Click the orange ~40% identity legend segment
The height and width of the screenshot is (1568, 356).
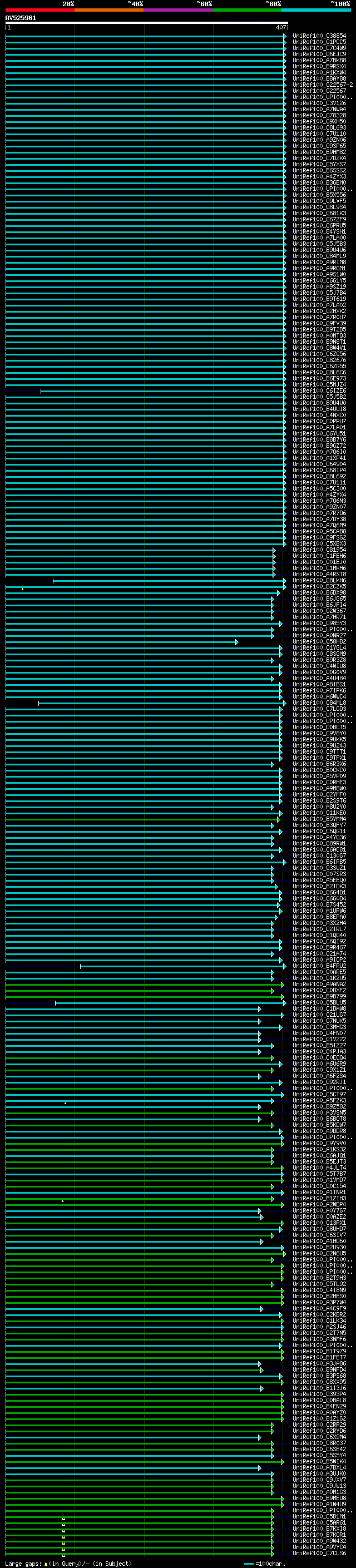pos(109,10)
